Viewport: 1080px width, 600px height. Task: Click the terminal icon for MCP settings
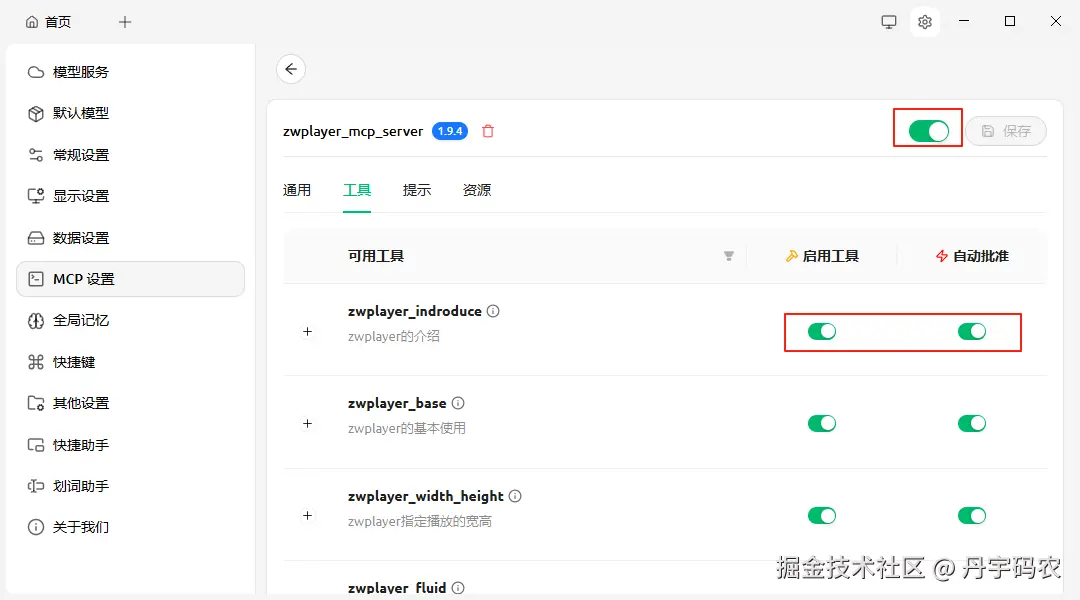[36, 279]
